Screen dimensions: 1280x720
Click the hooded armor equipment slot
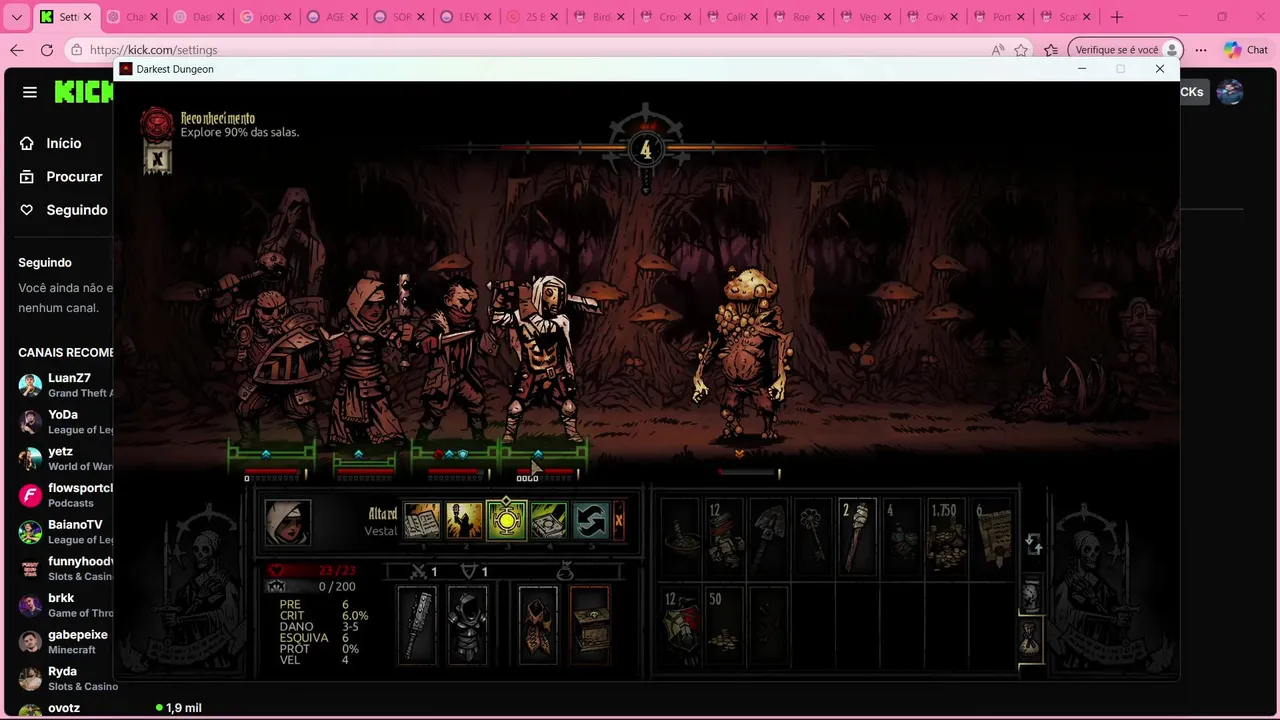click(x=466, y=625)
